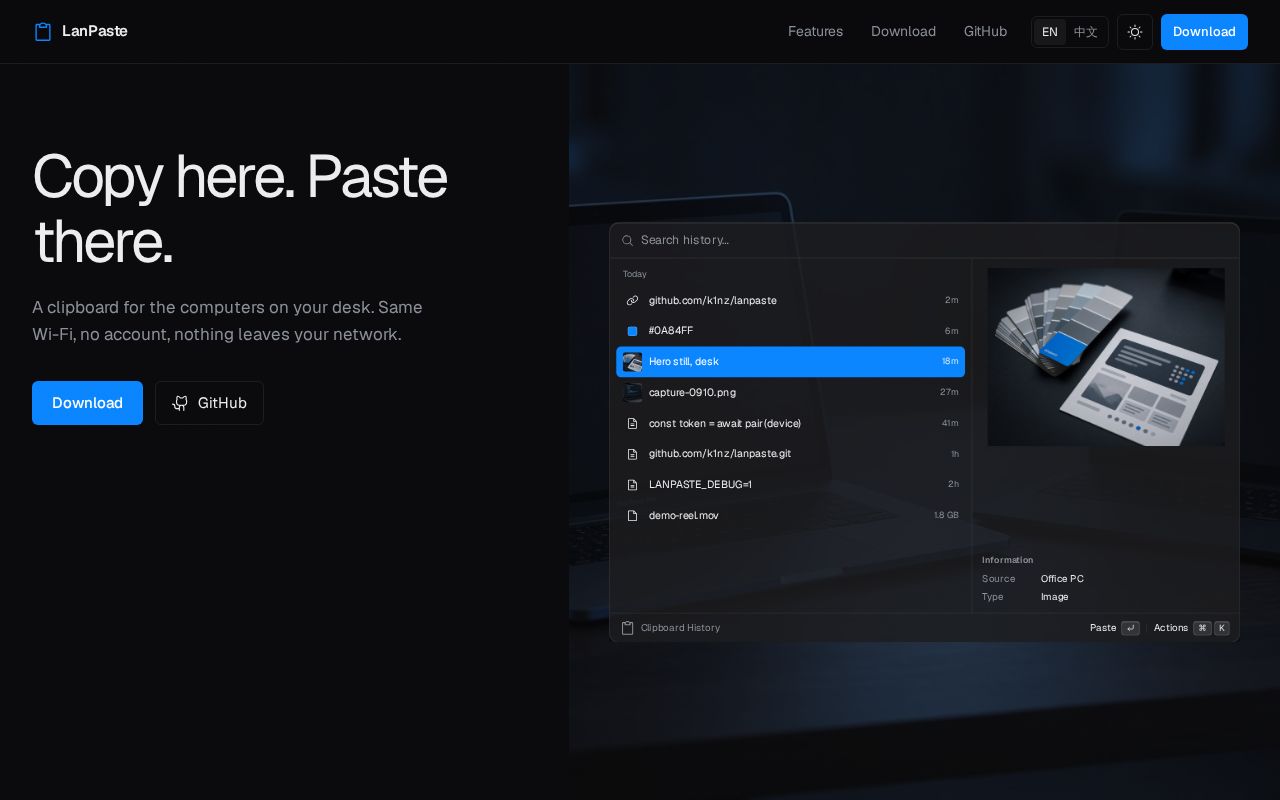Select the const token = await pair(device) entry
The image size is (1280, 800).
click(x=790, y=423)
